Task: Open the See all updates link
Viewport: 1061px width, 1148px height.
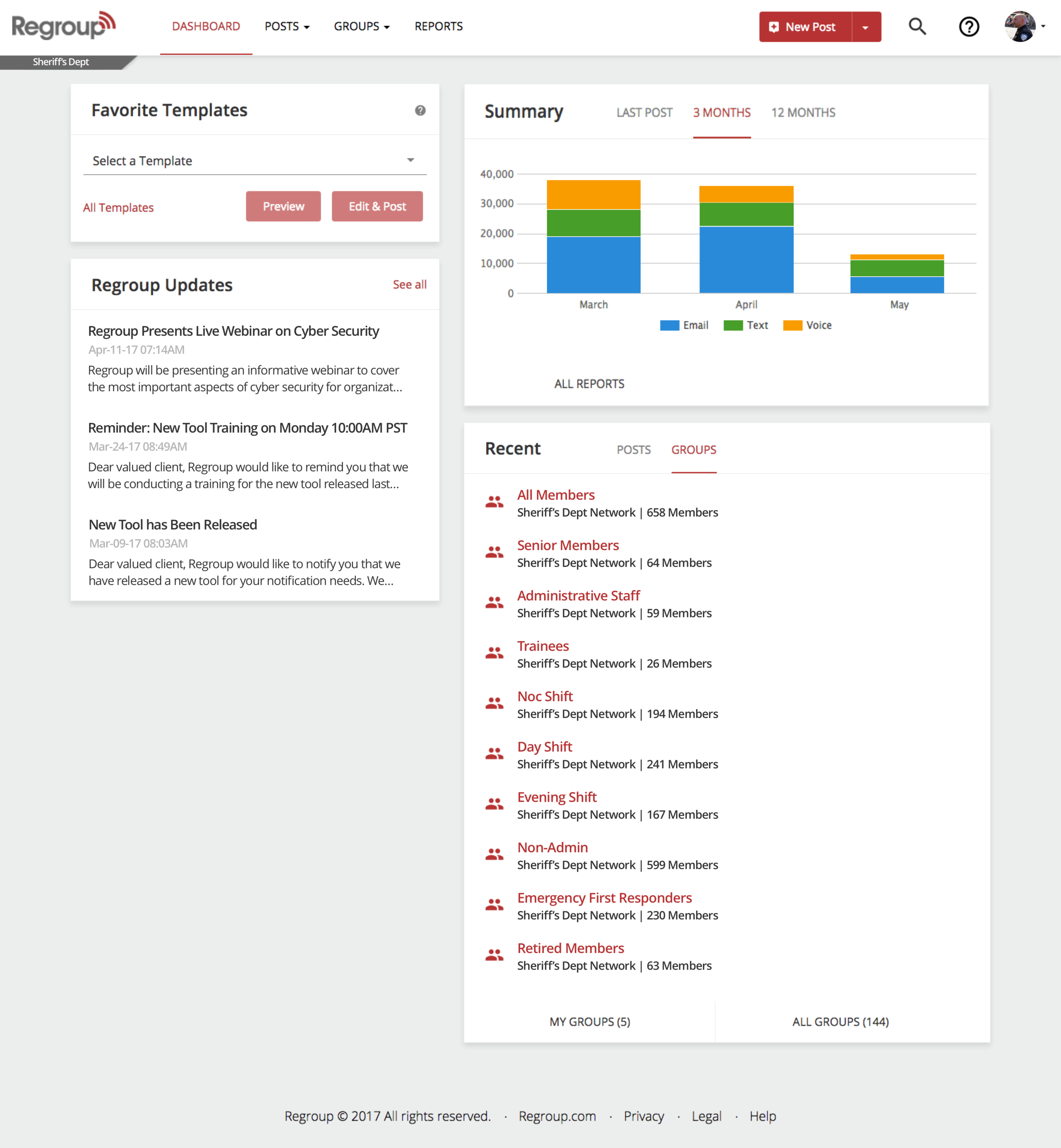Action: click(x=410, y=285)
